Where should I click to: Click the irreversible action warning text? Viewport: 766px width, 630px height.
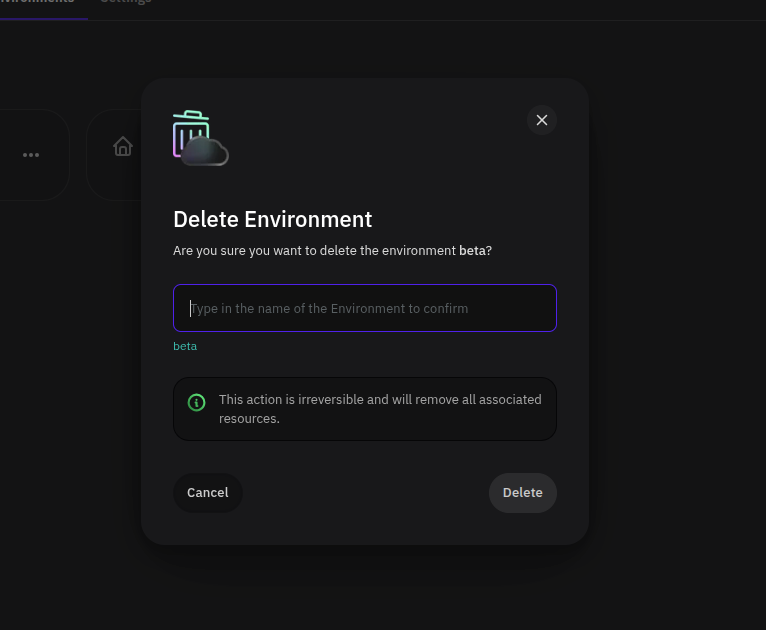380,409
